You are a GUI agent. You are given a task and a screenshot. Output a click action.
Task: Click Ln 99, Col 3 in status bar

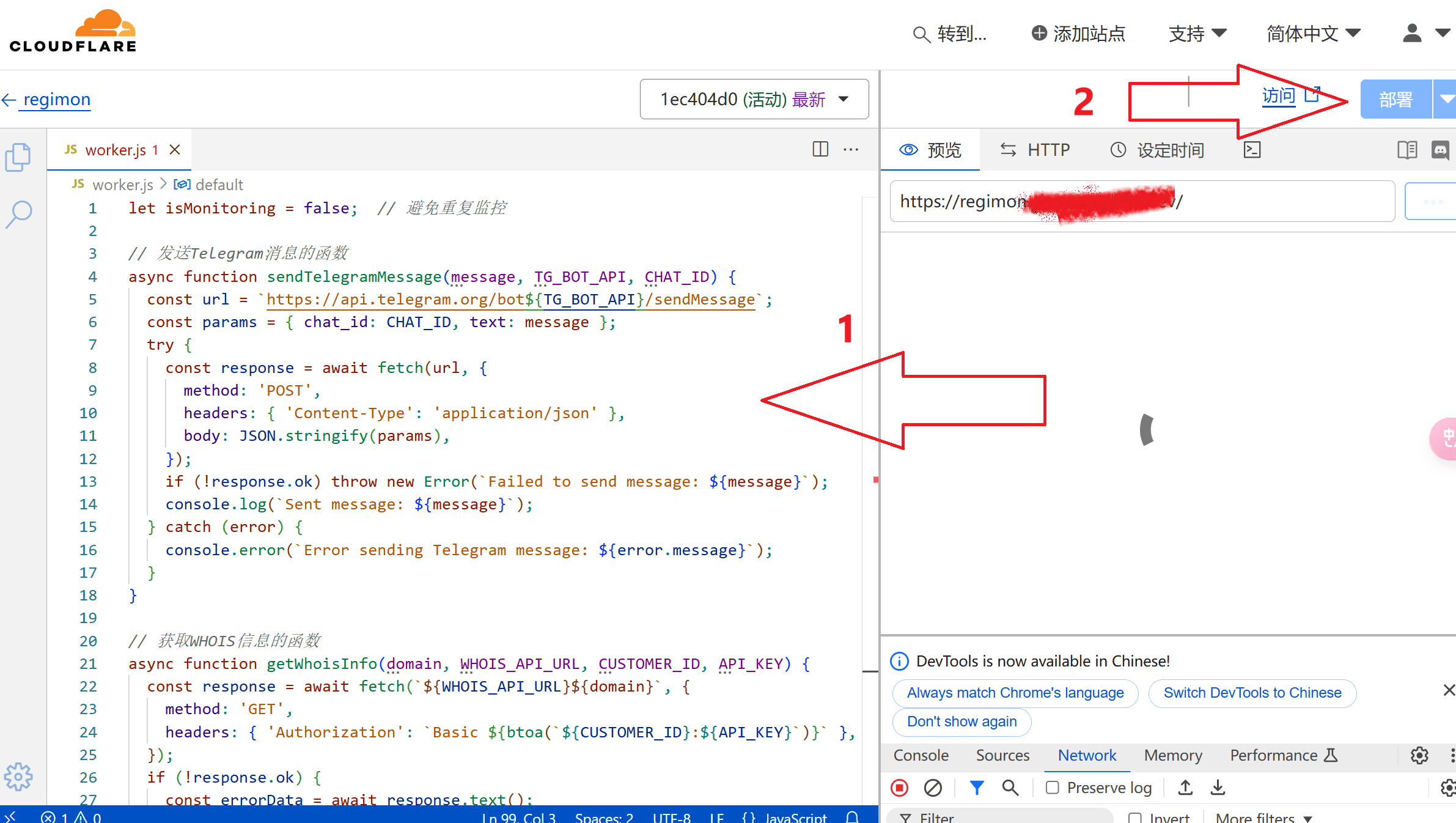[519, 817]
